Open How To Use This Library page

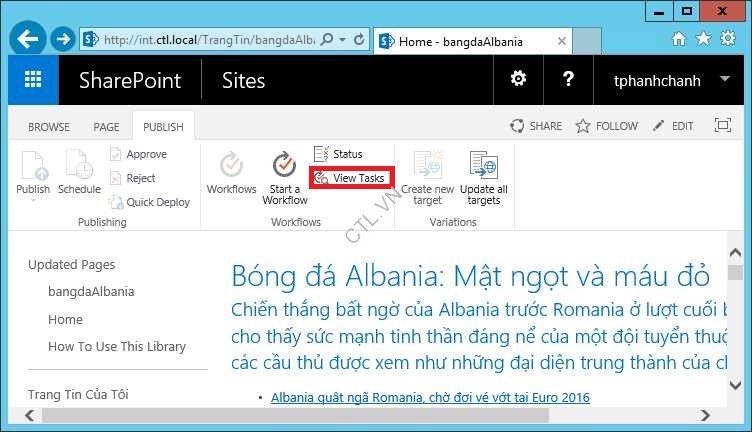117,347
